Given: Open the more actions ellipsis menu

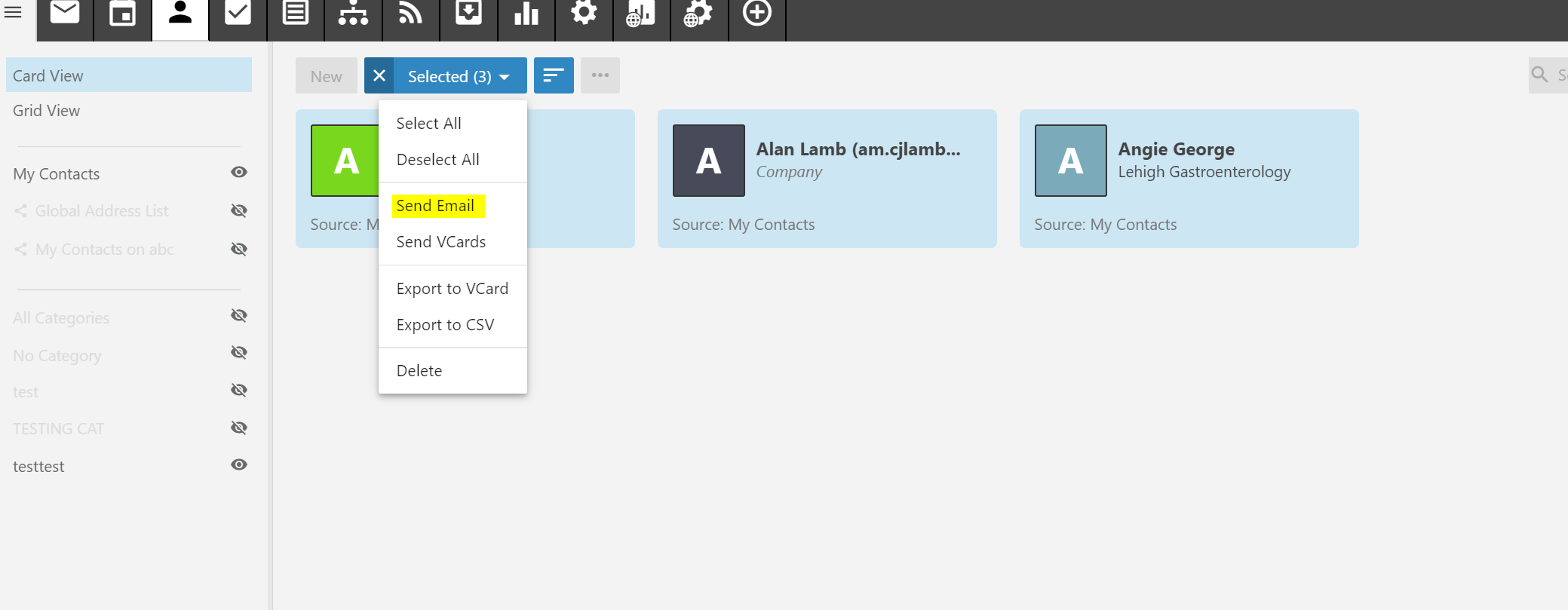Looking at the screenshot, I should tap(600, 75).
